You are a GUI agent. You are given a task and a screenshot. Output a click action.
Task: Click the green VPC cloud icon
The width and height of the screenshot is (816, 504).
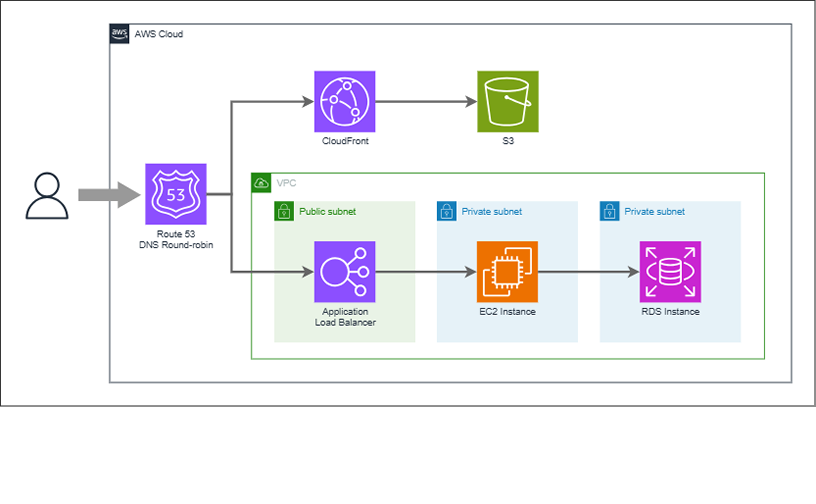click(x=261, y=183)
